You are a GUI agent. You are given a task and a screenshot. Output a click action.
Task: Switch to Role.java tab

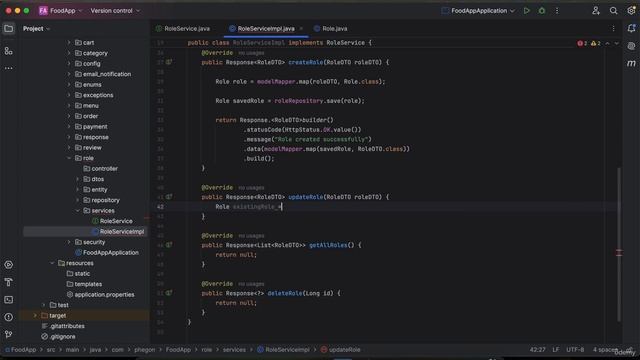[331, 29]
